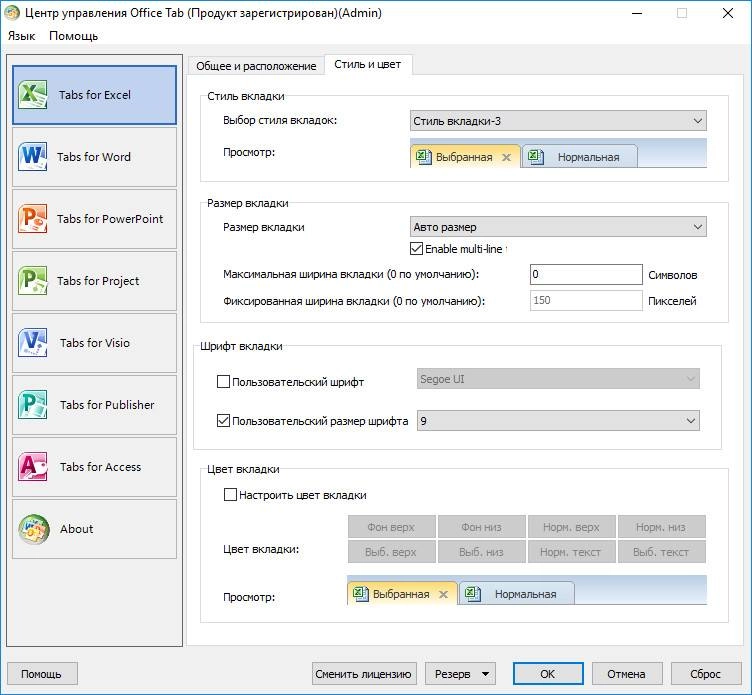This screenshot has width=752, height=695.
Task: Click Сменить лицензию button
Action: pos(364,674)
